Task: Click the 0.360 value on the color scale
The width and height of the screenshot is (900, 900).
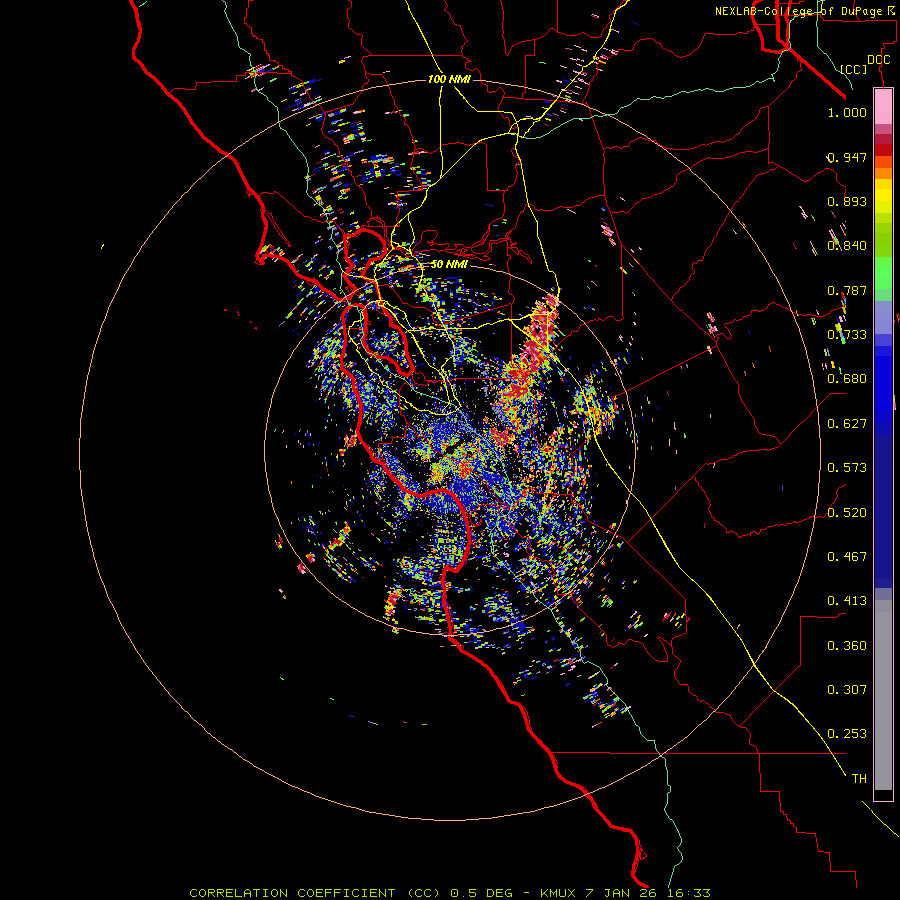Action: [847, 646]
